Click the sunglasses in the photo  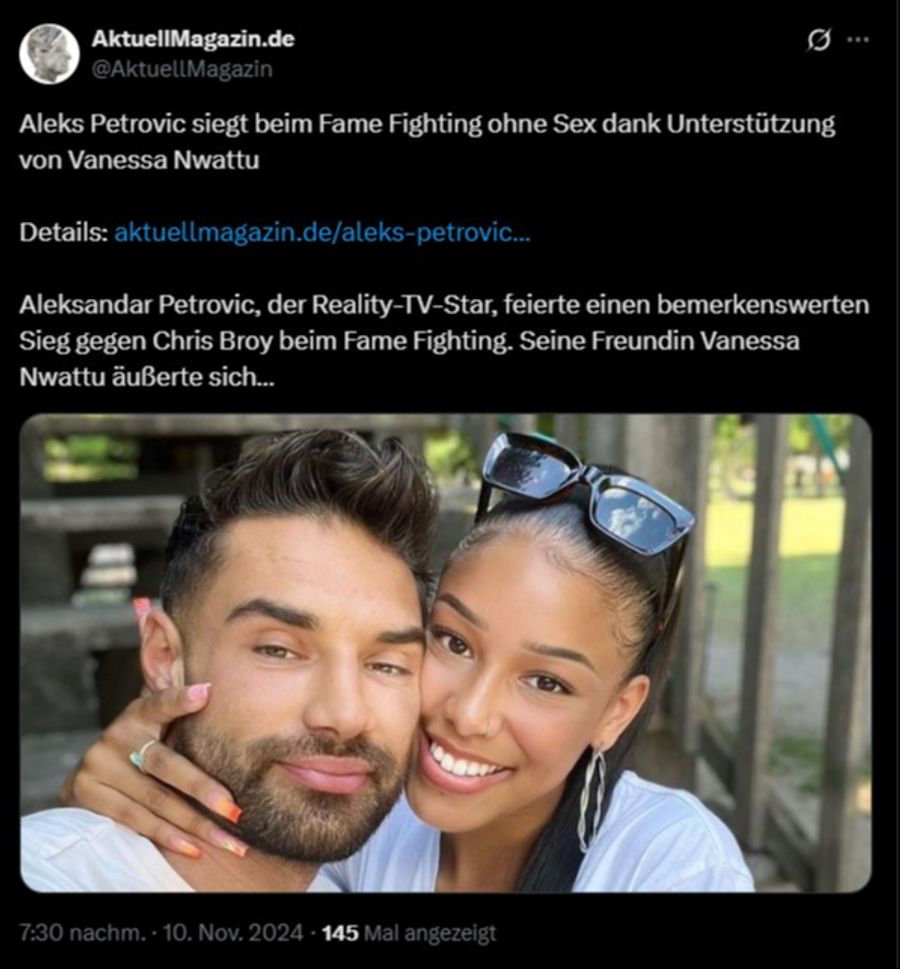coord(588,492)
